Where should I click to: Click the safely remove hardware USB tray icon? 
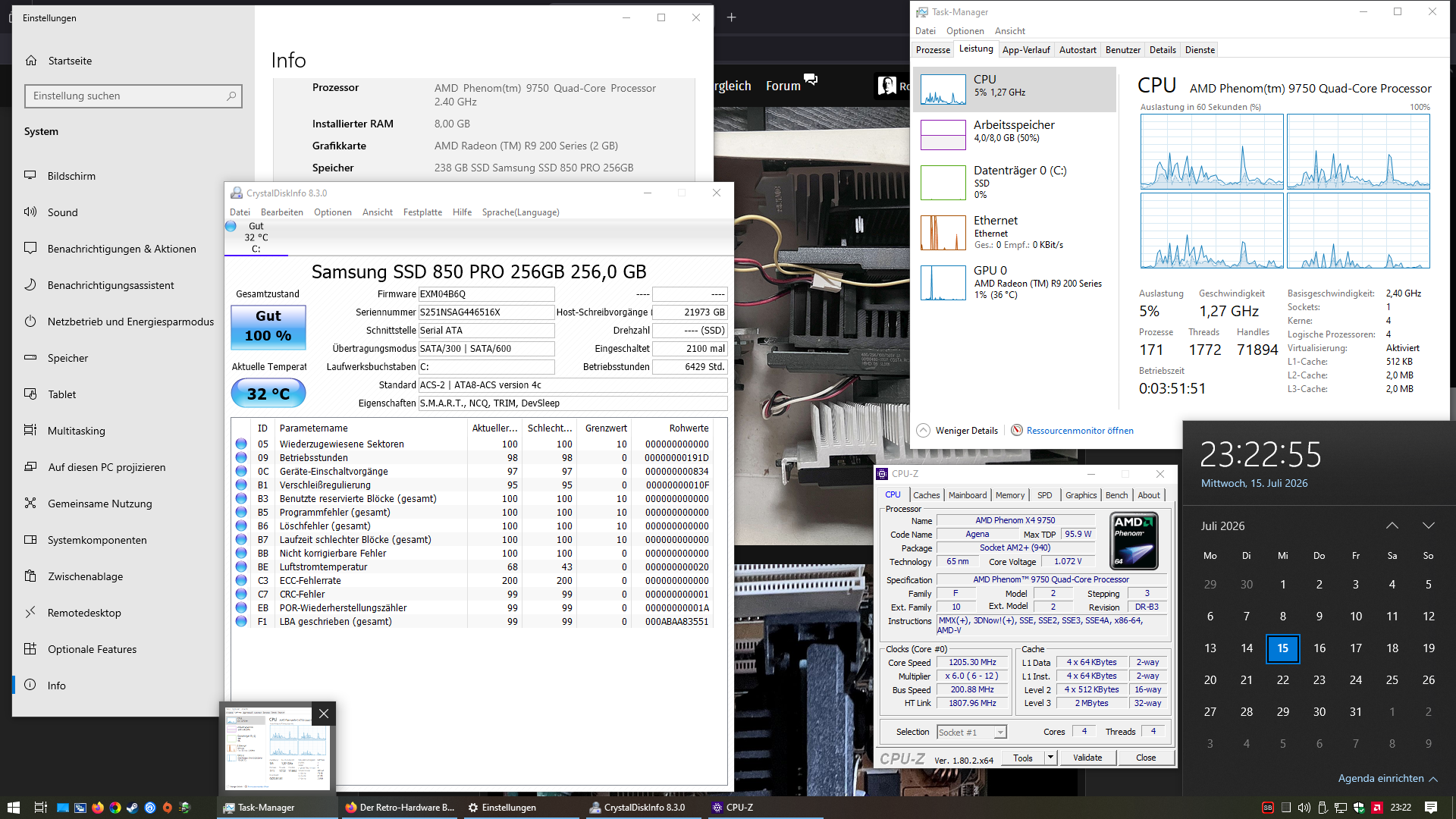(x=1323, y=808)
